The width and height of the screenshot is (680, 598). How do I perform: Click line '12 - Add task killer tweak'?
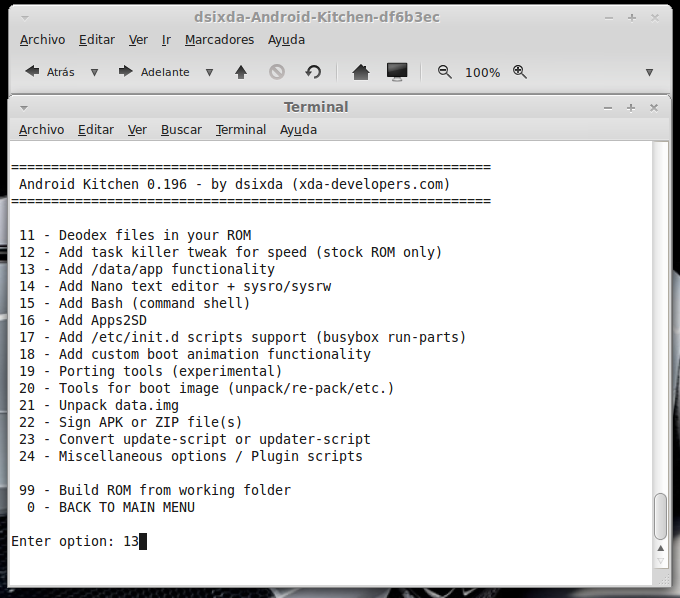tap(230, 252)
